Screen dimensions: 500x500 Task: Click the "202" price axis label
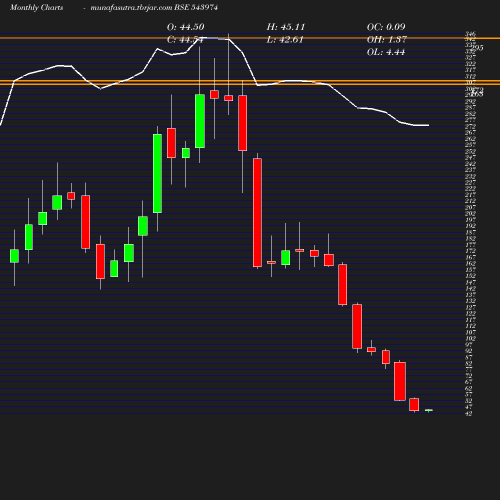[470, 213]
